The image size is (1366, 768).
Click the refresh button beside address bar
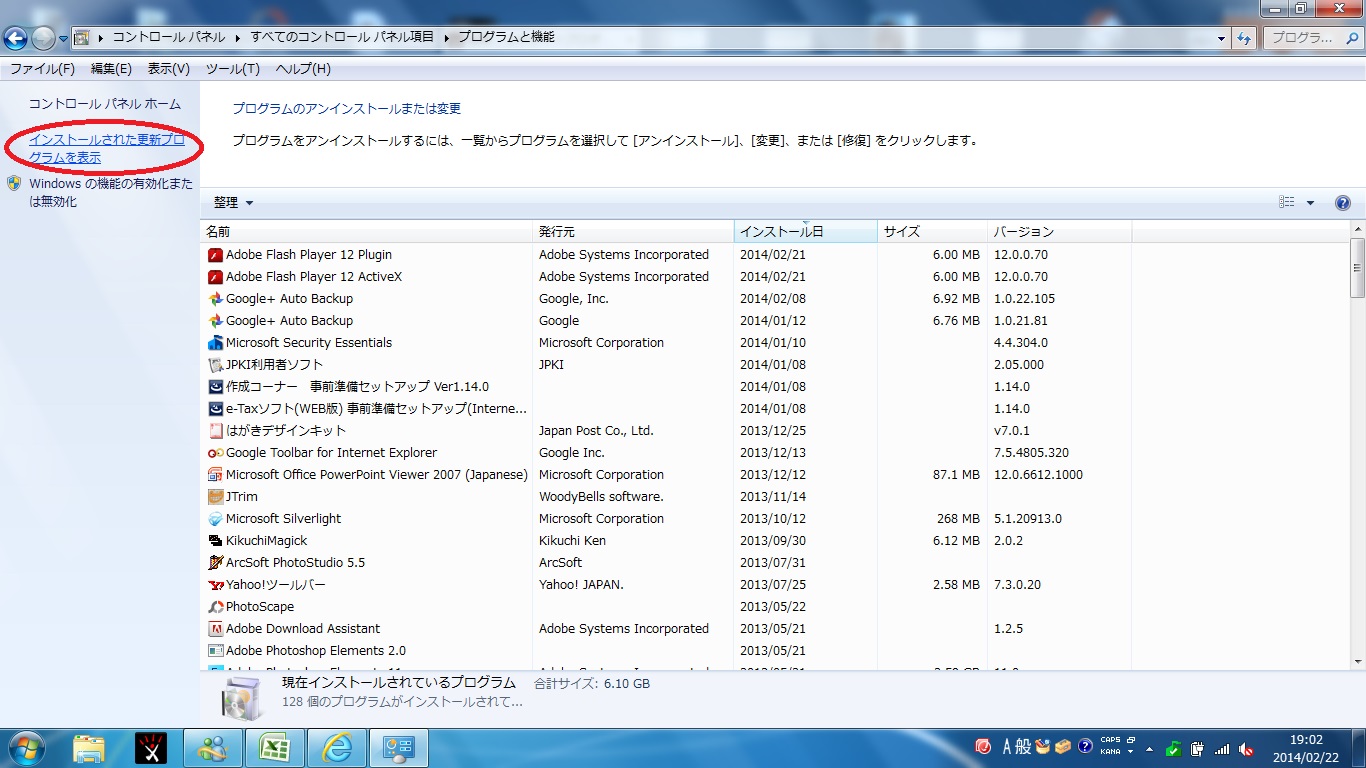click(x=1244, y=38)
